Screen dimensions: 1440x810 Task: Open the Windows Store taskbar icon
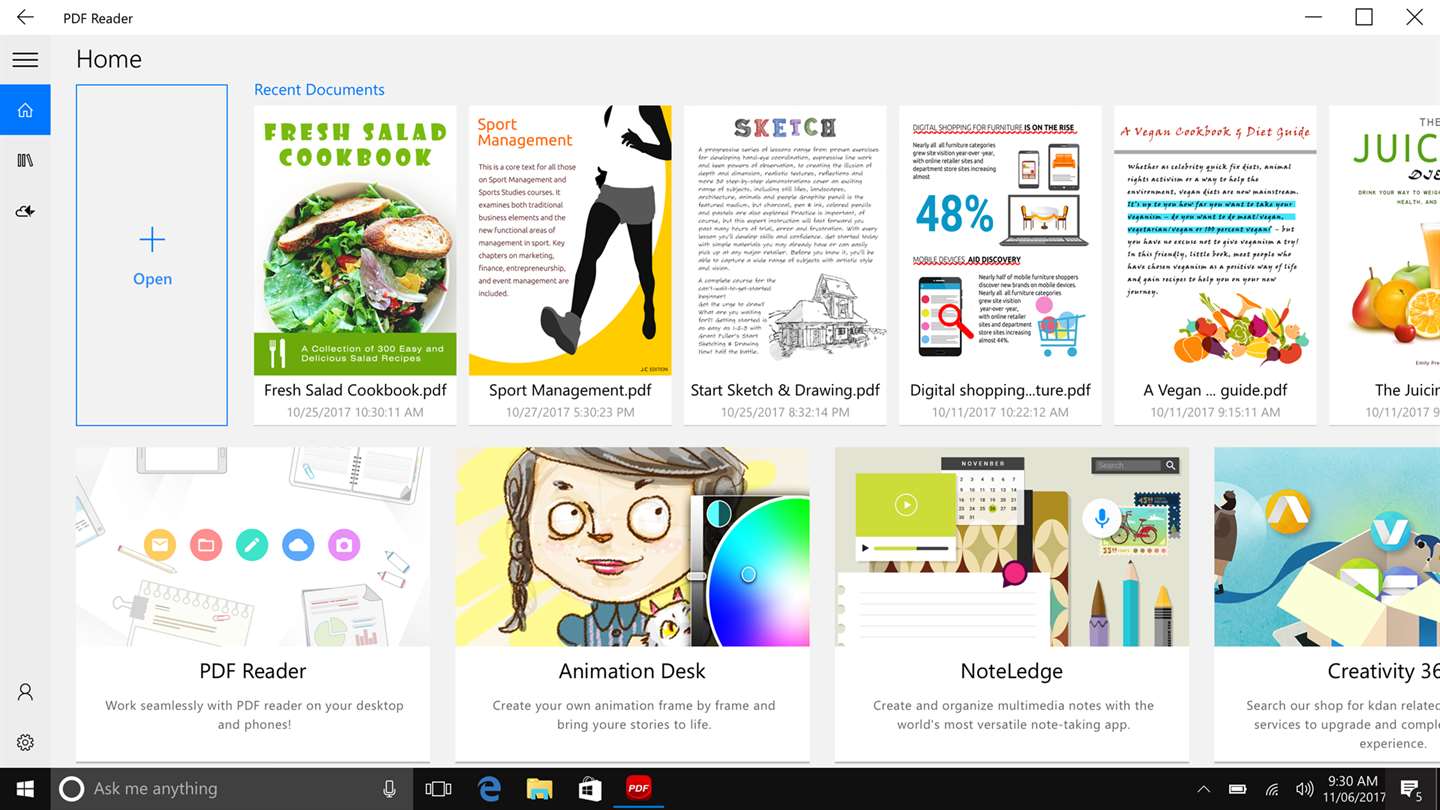pos(590,789)
